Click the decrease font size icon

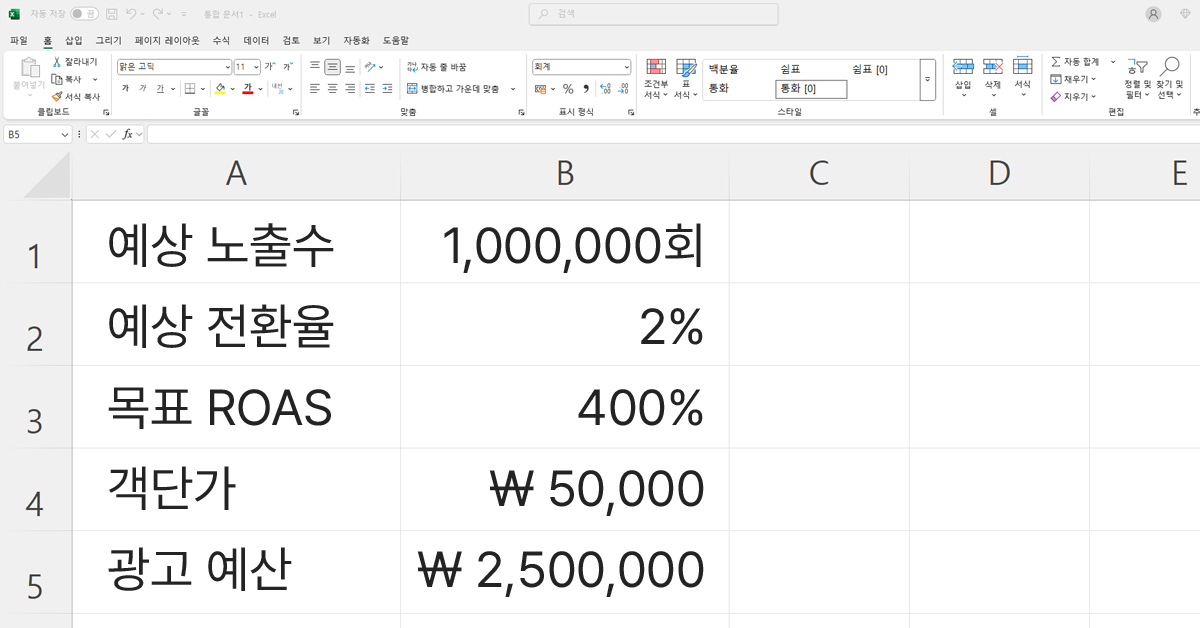[x=288, y=67]
